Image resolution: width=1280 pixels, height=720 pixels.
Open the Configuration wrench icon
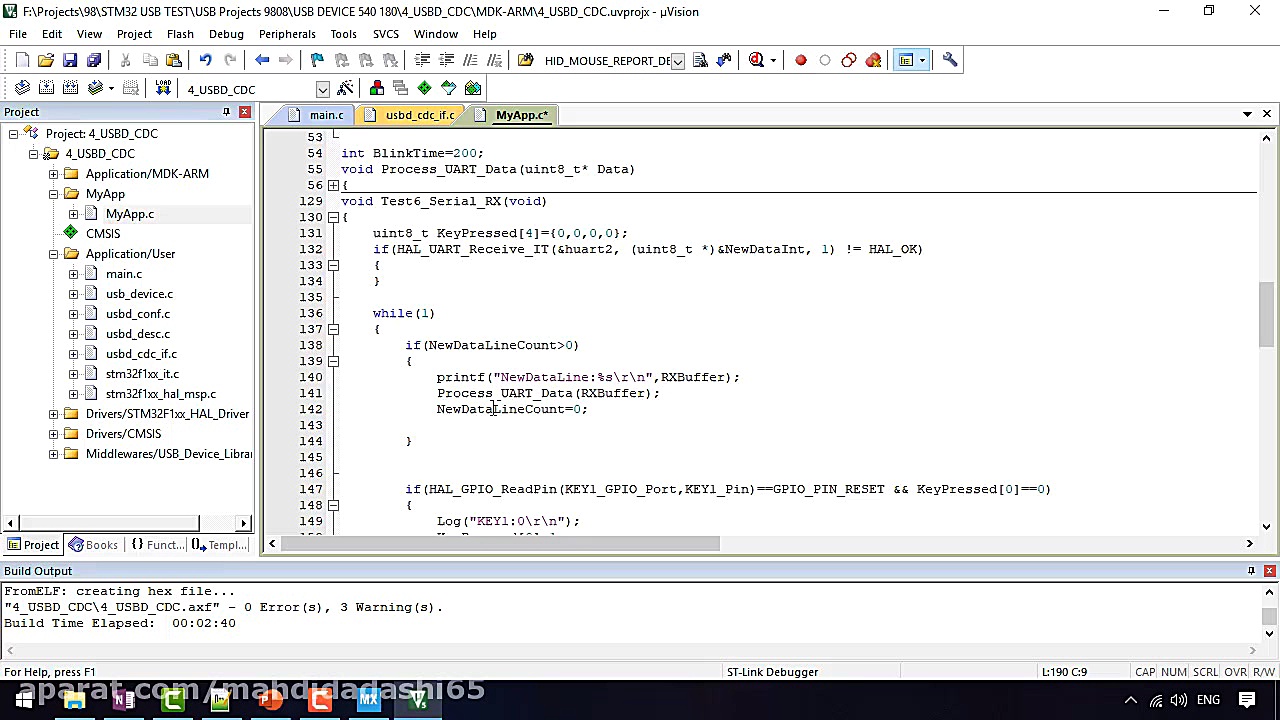[950, 61]
